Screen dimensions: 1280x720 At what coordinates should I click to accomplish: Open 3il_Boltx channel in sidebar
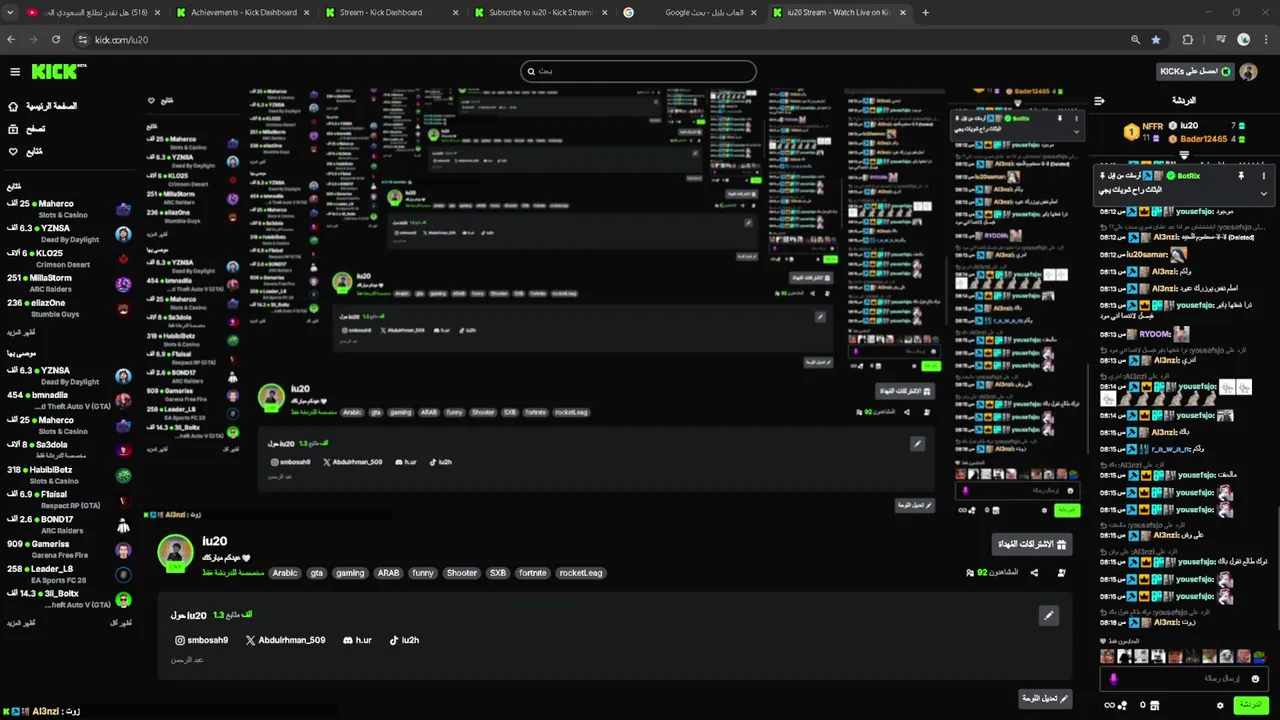67,599
